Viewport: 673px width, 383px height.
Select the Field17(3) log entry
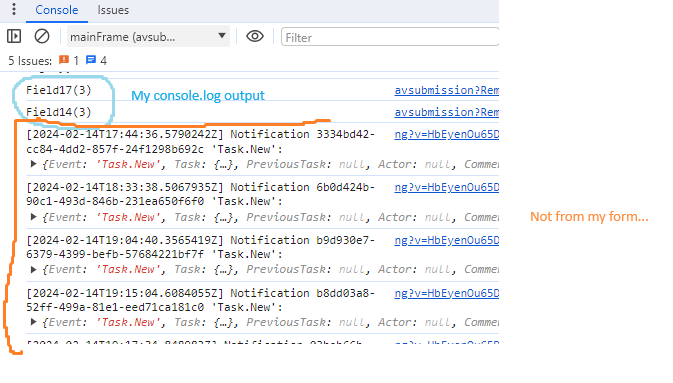pyautogui.click(x=59, y=90)
